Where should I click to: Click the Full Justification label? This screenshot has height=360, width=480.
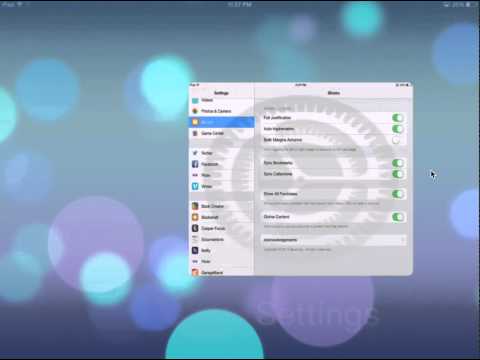(277, 118)
